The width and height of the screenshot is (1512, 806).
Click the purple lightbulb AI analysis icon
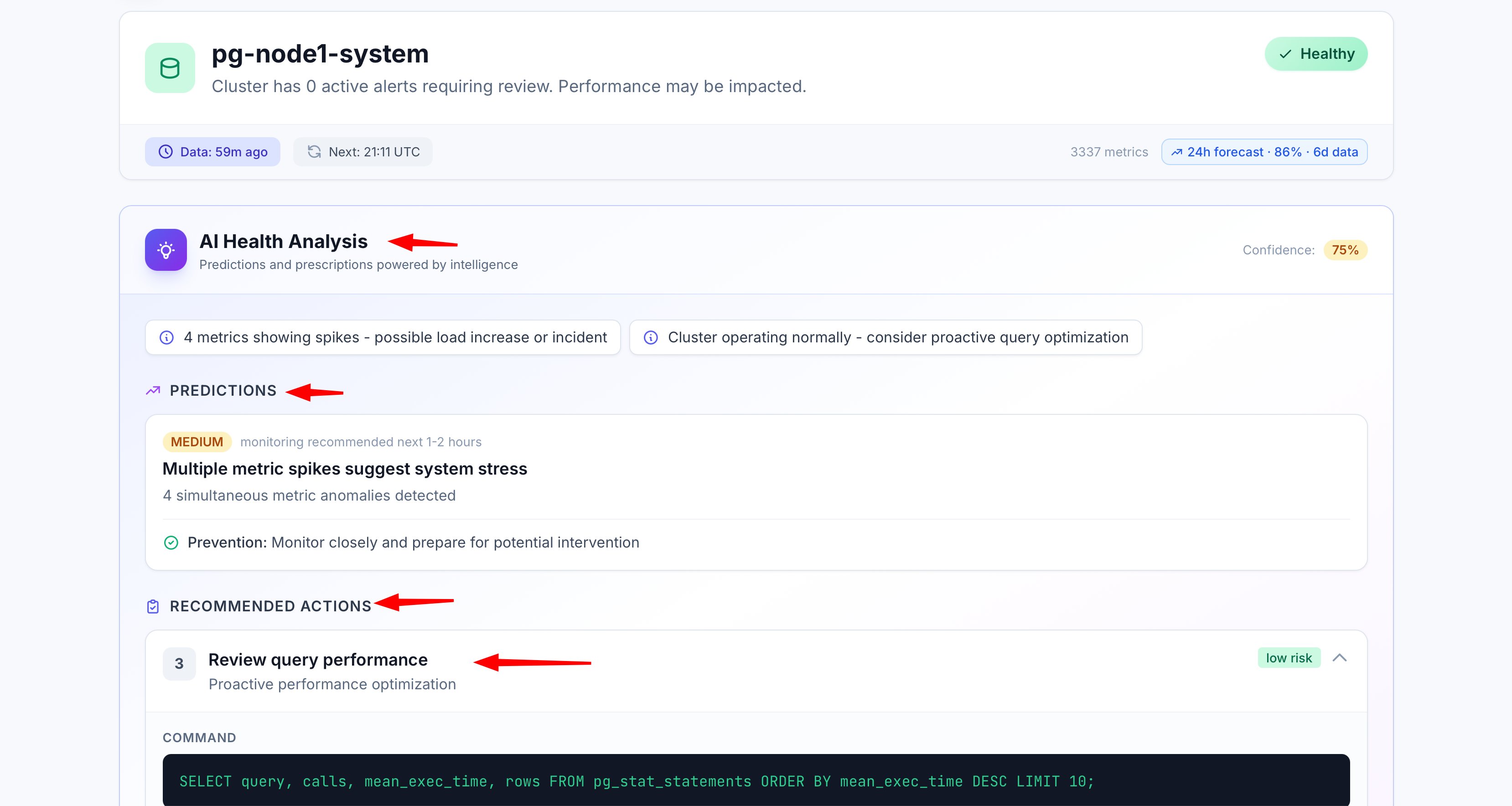click(x=166, y=250)
